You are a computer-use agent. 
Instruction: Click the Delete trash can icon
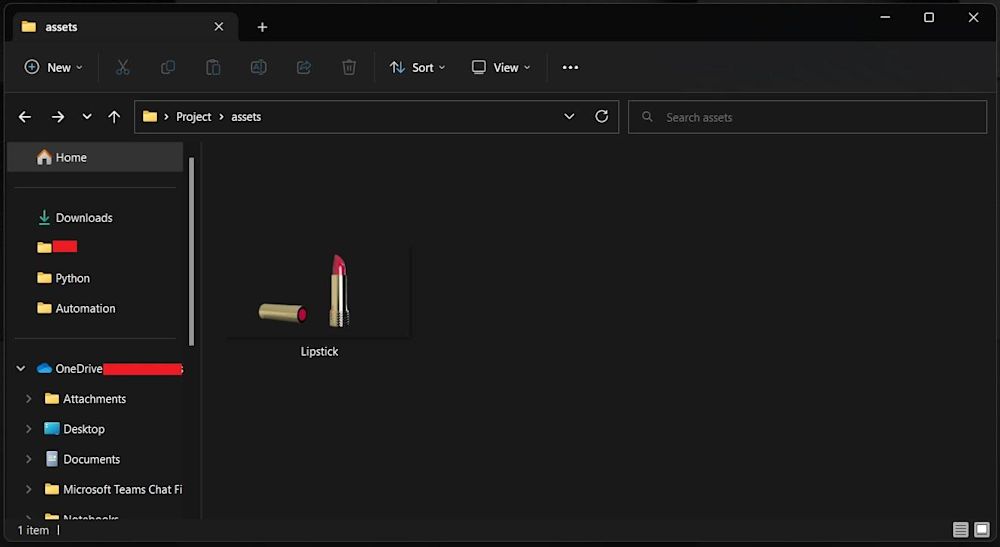[x=349, y=67]
